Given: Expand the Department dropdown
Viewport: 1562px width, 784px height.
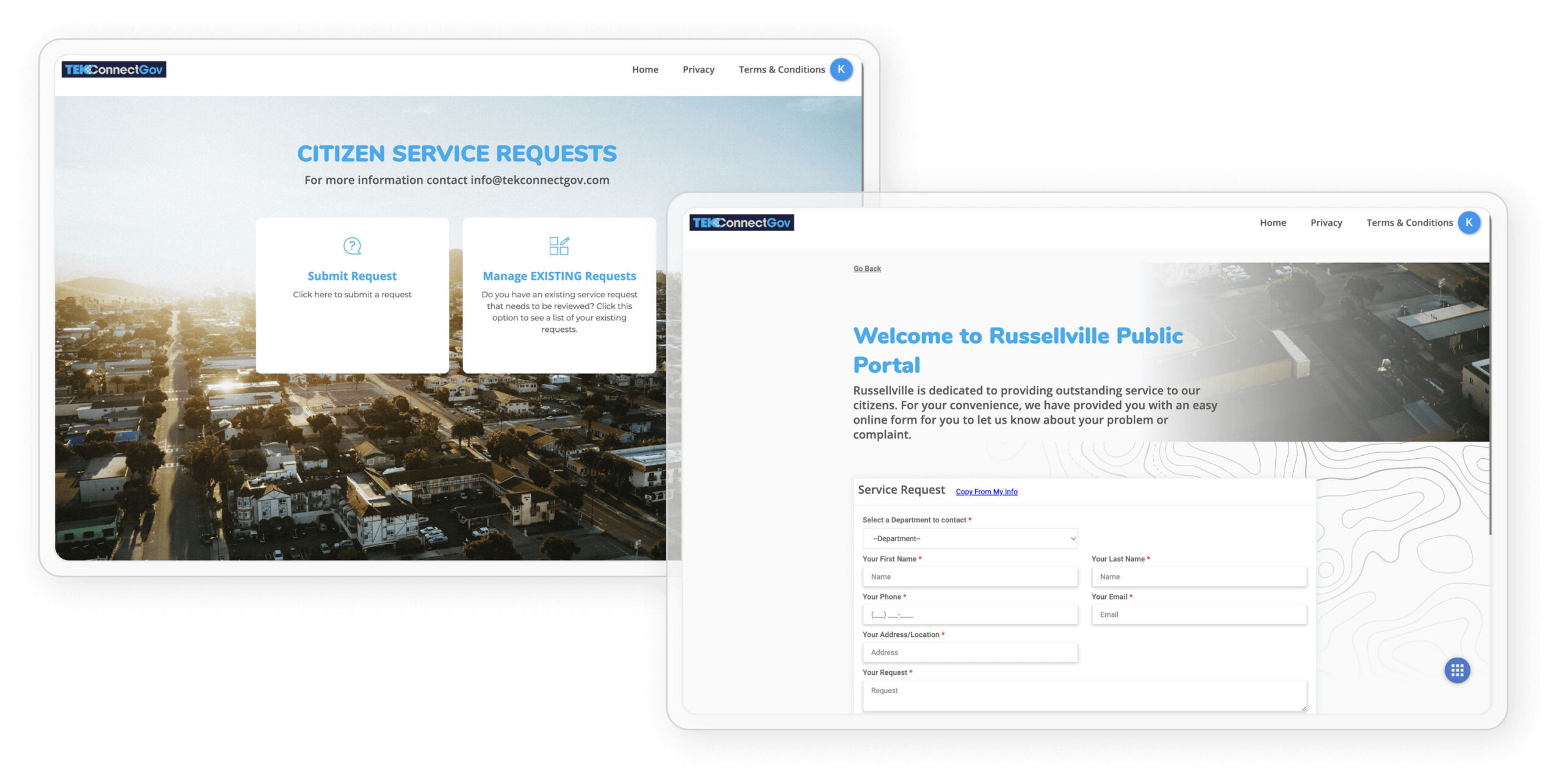Looking at the screenshot, I should [x=970, y=539].
